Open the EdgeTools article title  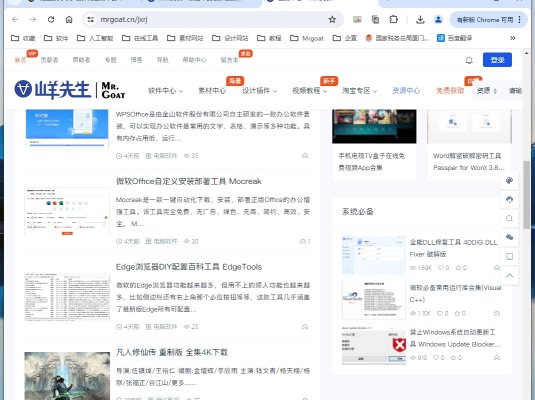point(189,267)
